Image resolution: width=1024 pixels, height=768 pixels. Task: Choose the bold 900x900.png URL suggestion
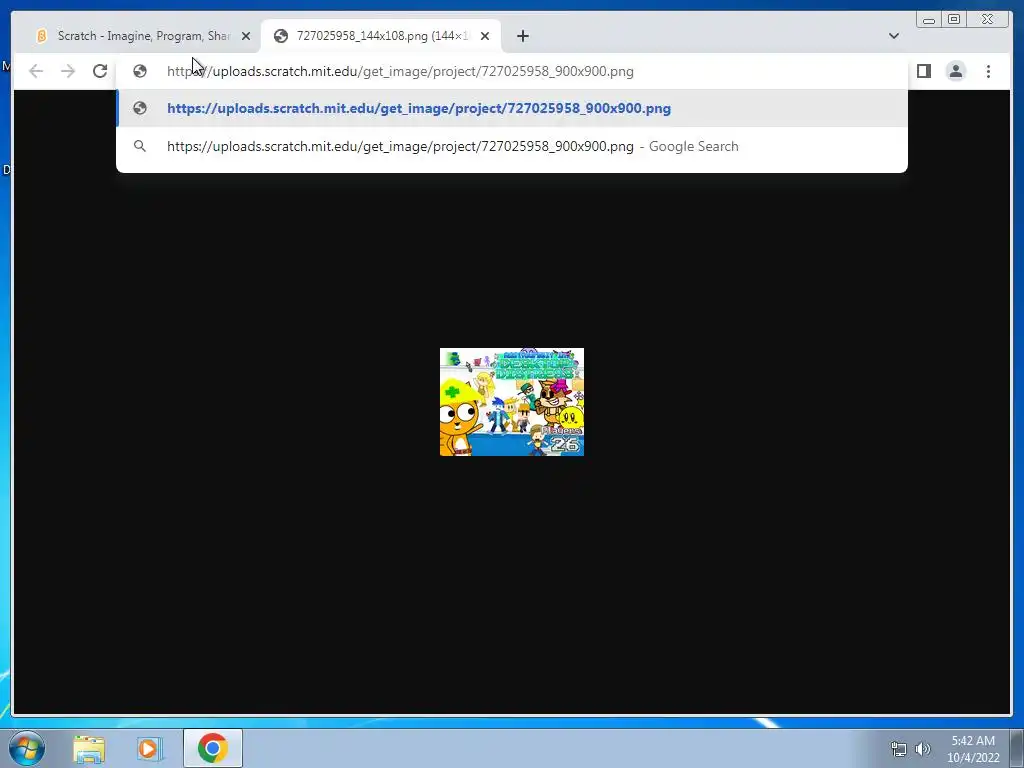[512, 108]
